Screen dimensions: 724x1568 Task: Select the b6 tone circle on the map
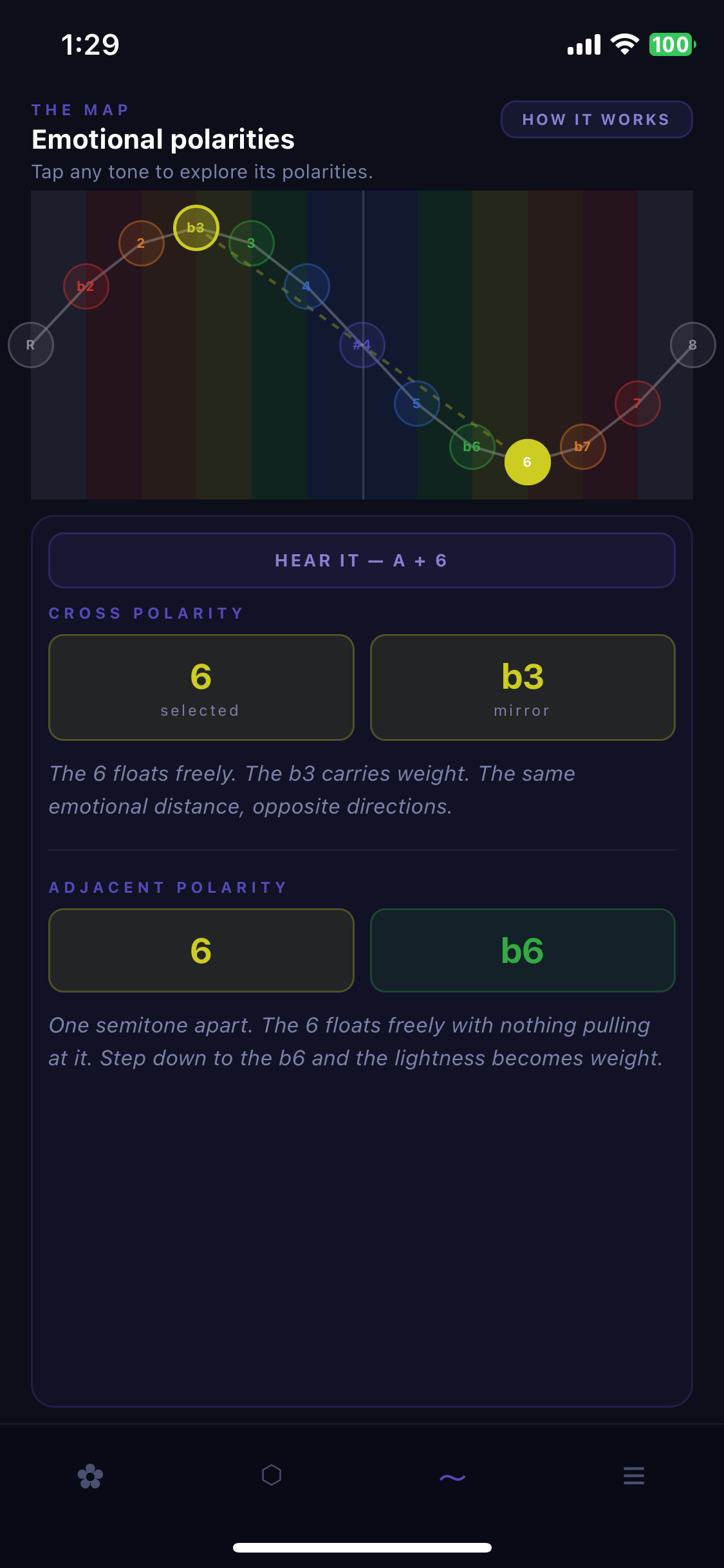[472, 446]
